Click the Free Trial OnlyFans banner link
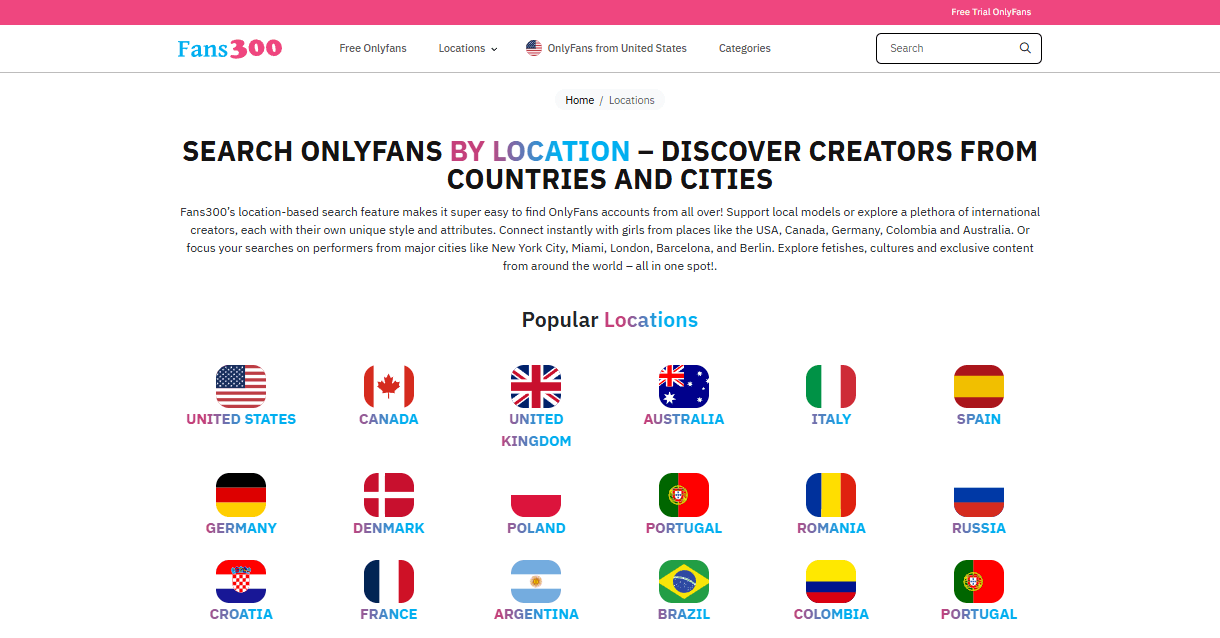The width and height of the screenshot is (1220, 638). click(991, 12)
